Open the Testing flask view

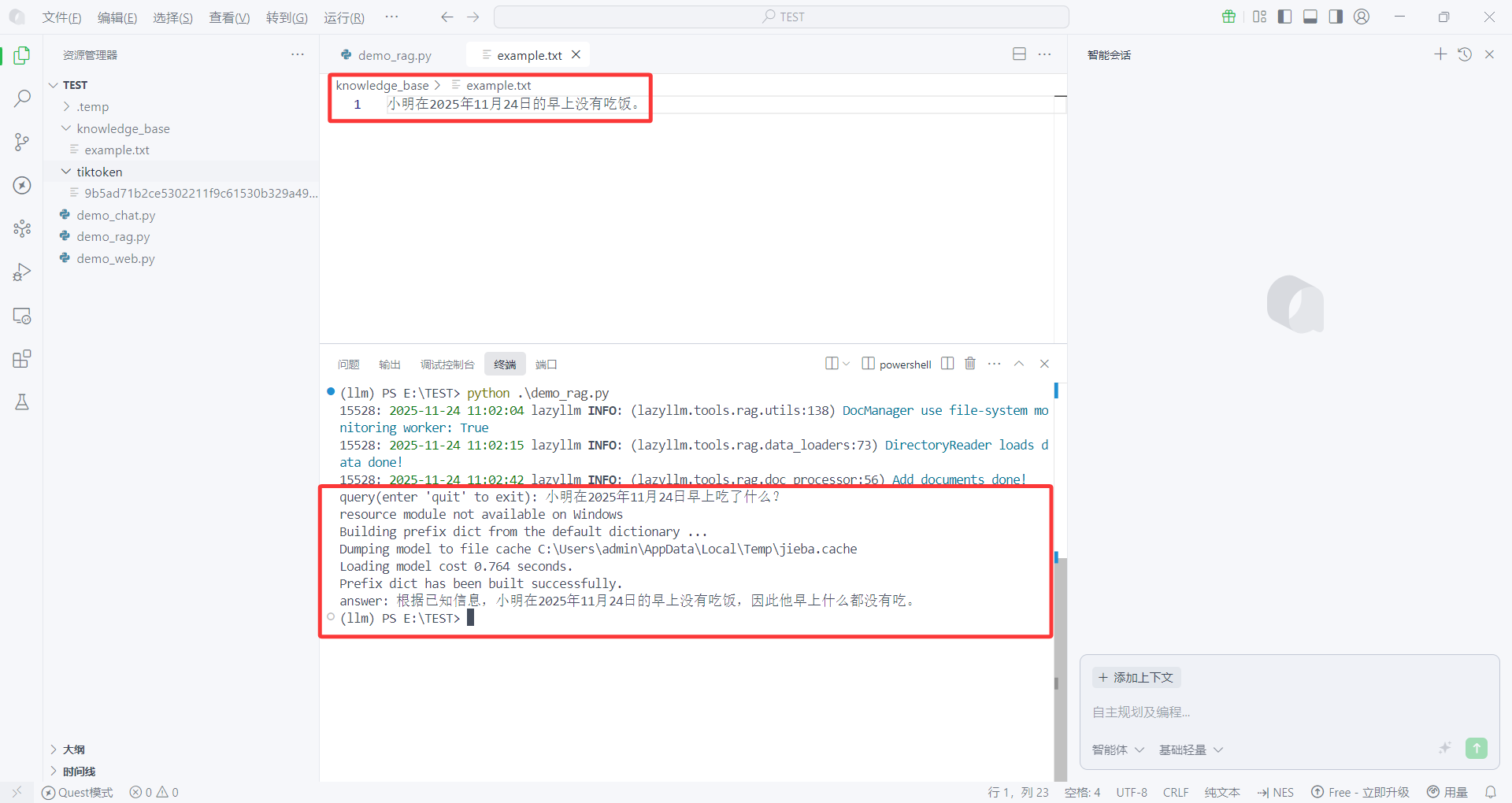coord(22,402)
